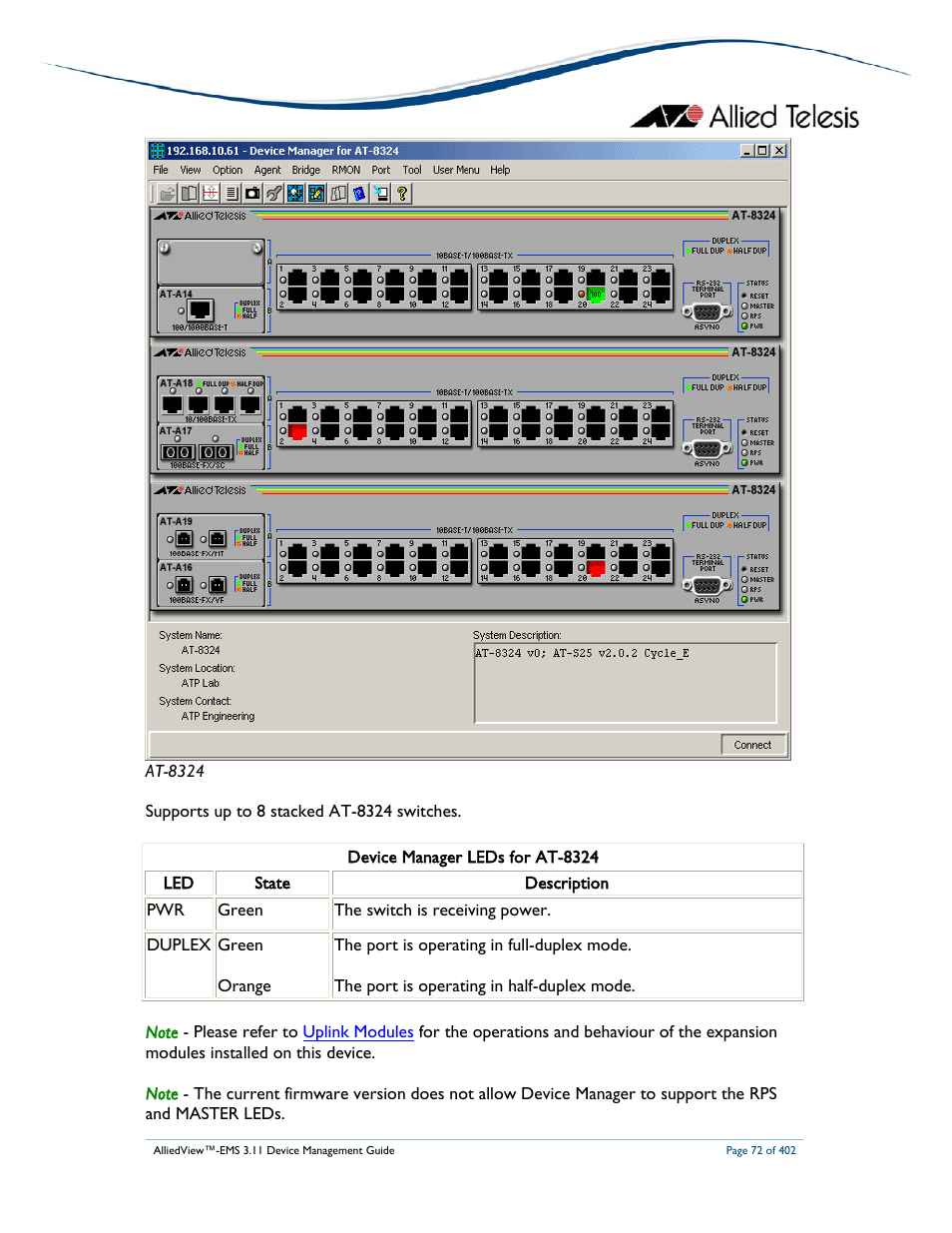Screen dimensions: 952x1233
Task: Click the first AT-A19 100BASE-FX/MT port
Action: tap(184, 539)
